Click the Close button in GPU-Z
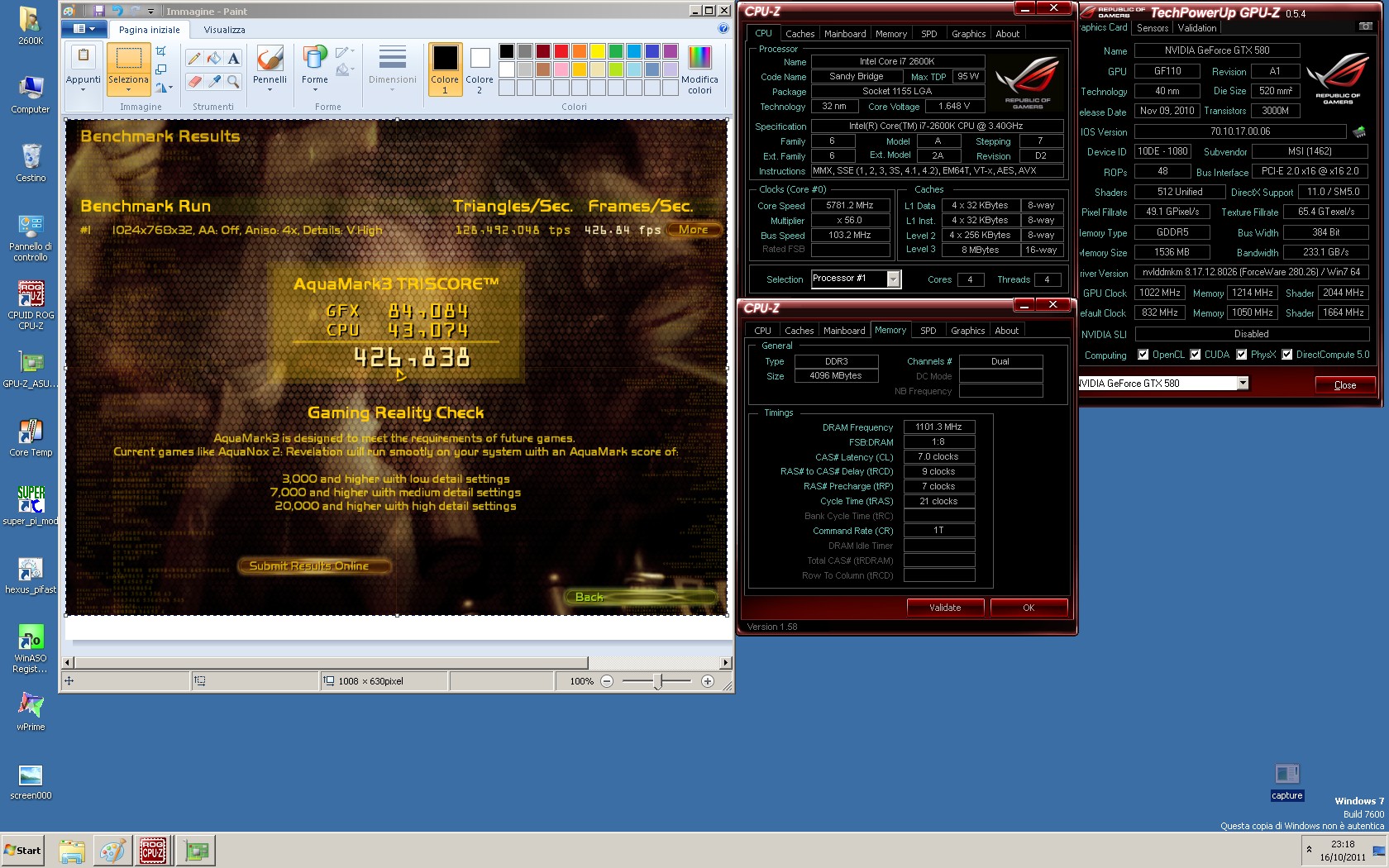Screen dimensions: 1389x868 pos(1344,385)
